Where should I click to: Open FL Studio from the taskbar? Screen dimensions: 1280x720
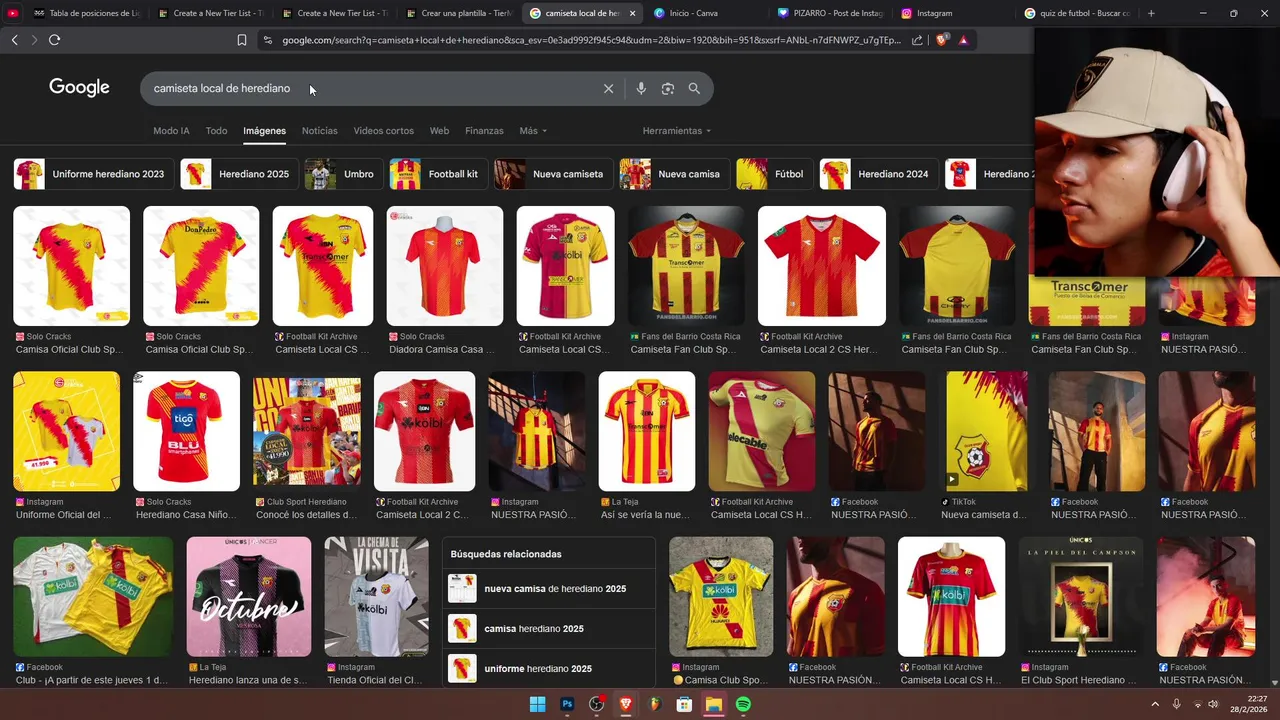point(655,704)
